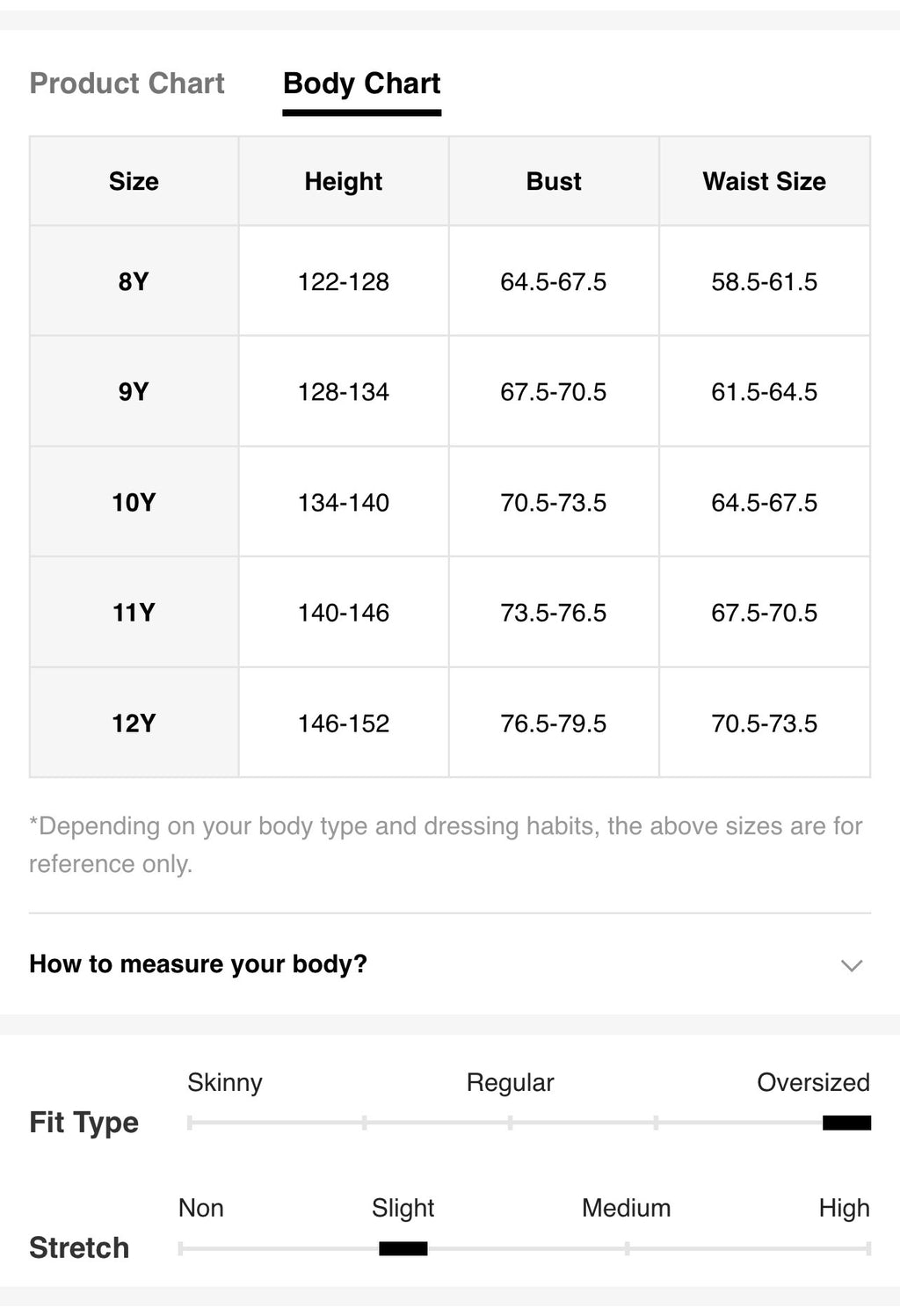
Task: Click the 10Y size row label
Action: point(134,502)
